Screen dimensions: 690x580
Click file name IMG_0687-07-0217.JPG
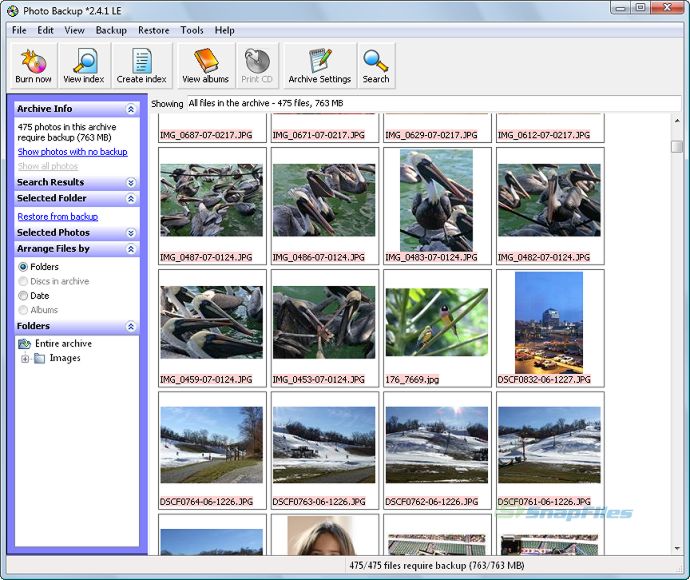[x=206, y=135]
